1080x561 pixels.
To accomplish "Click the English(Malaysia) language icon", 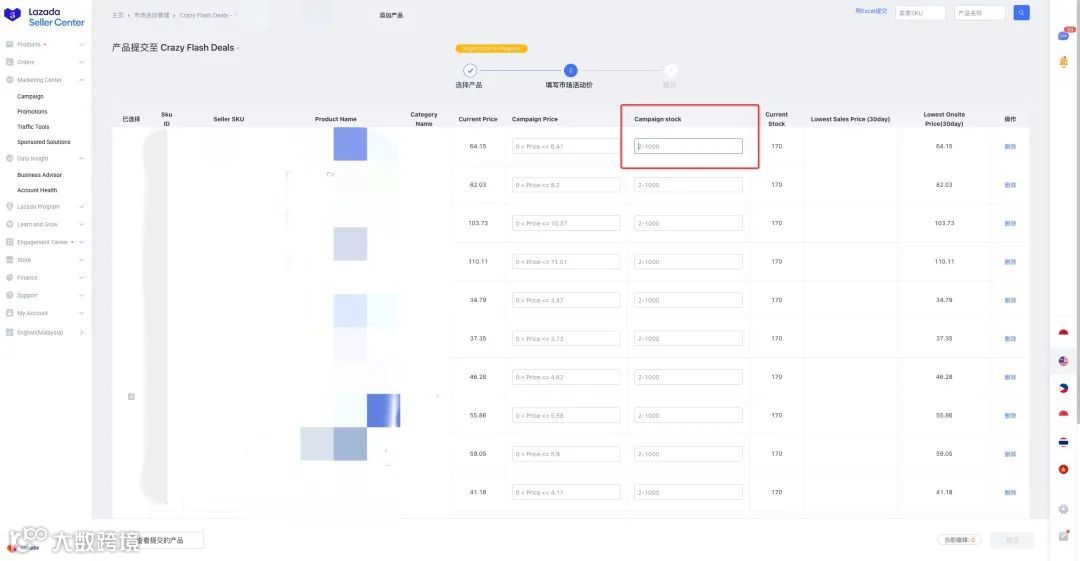I will pos(10,332).
